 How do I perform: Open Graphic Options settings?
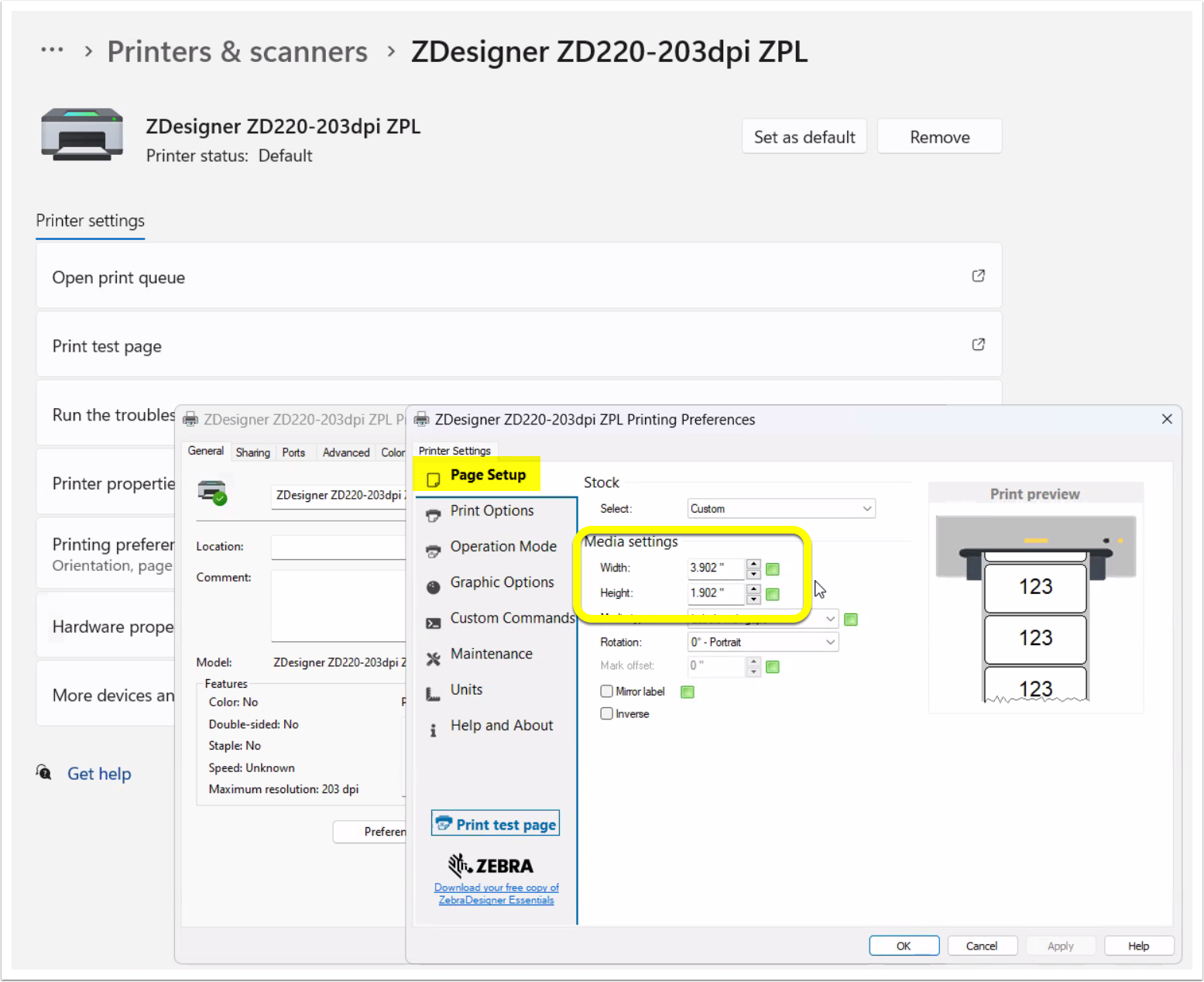(x=502, y=582)
